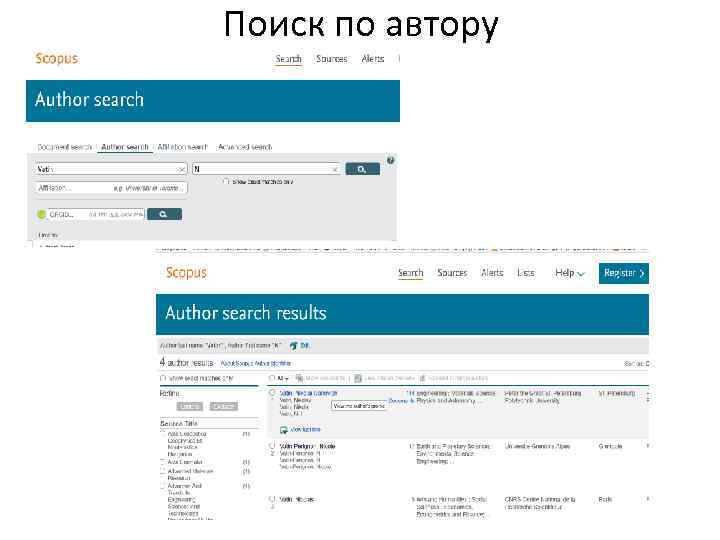This screenshot has height=540, width=720.
Task: Click the View last title icon
Action: (284, 430)
